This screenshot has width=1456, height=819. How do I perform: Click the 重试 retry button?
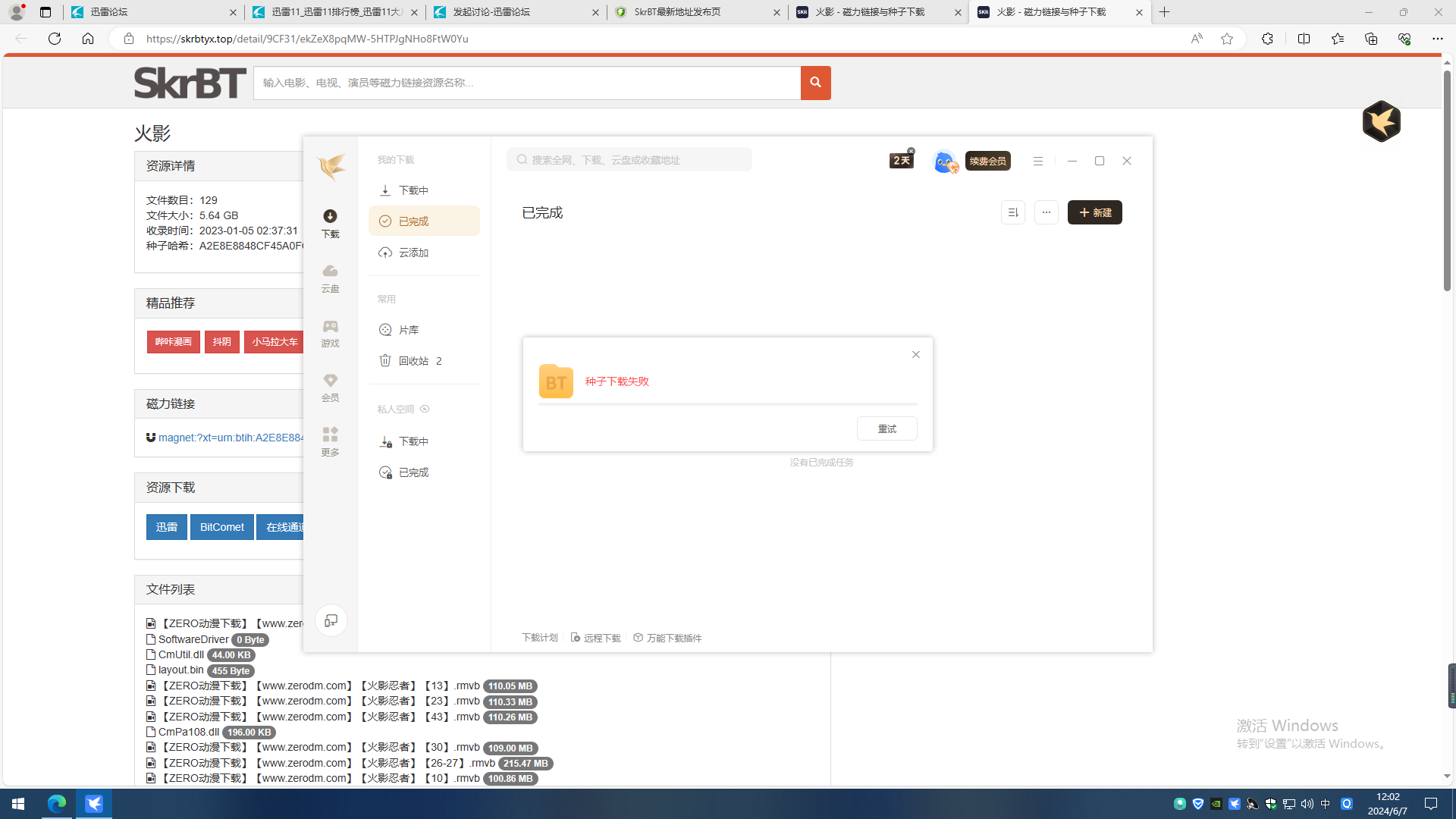pyautogui.click(x=886, y=429)
